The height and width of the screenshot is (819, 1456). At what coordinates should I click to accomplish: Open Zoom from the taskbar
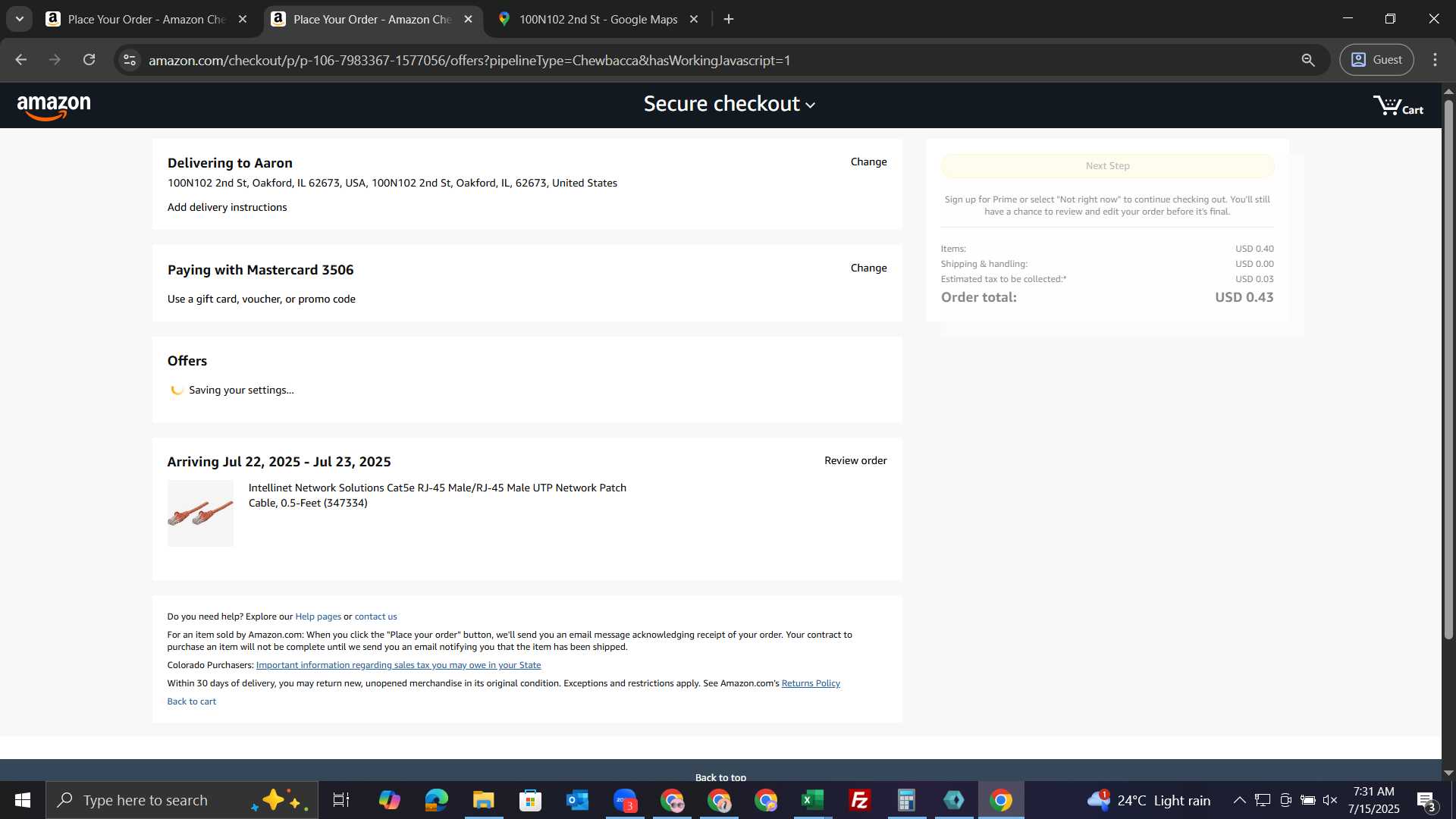(x=625, y=800)
